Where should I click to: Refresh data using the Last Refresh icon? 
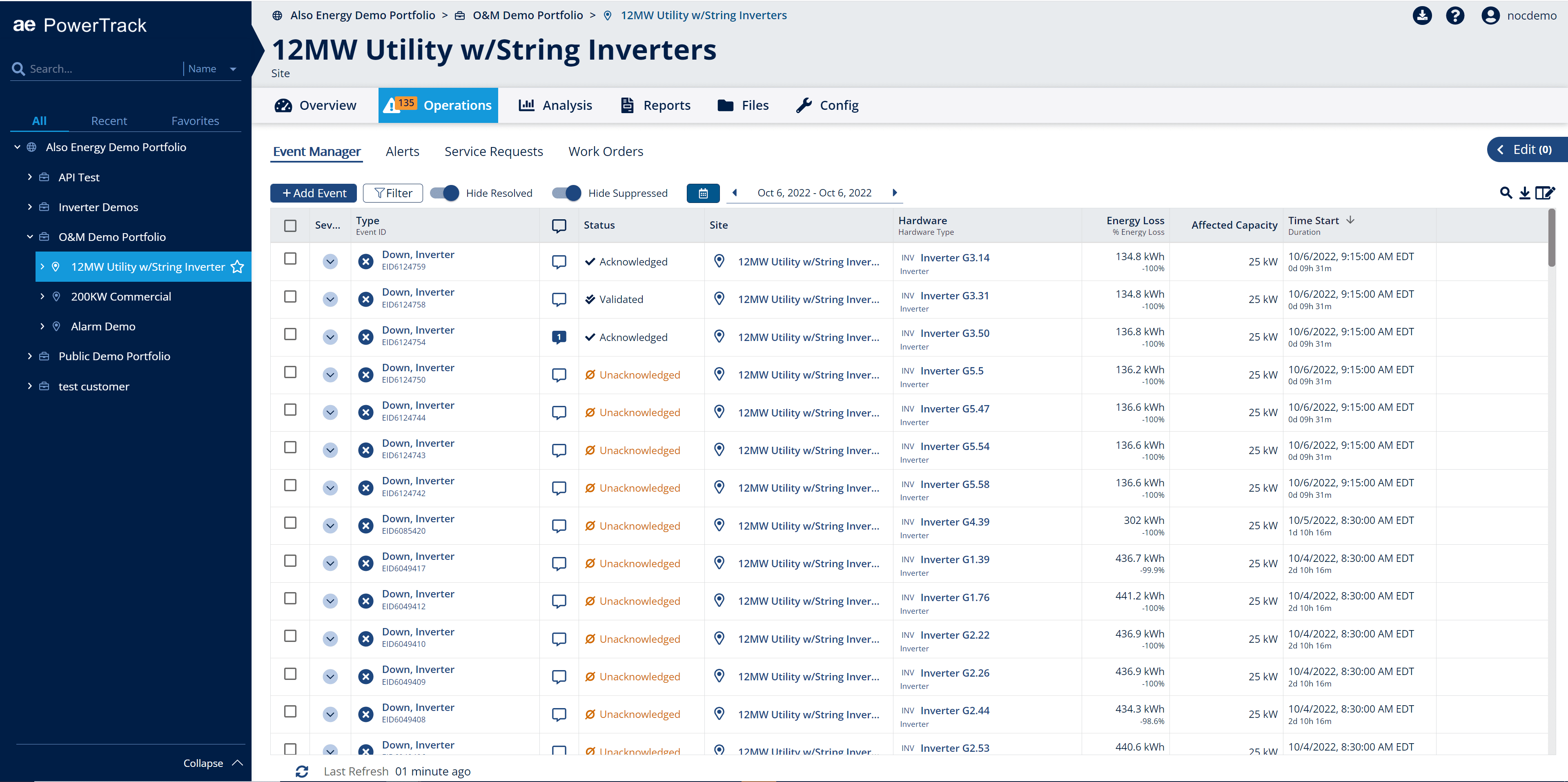pos(303,771)
